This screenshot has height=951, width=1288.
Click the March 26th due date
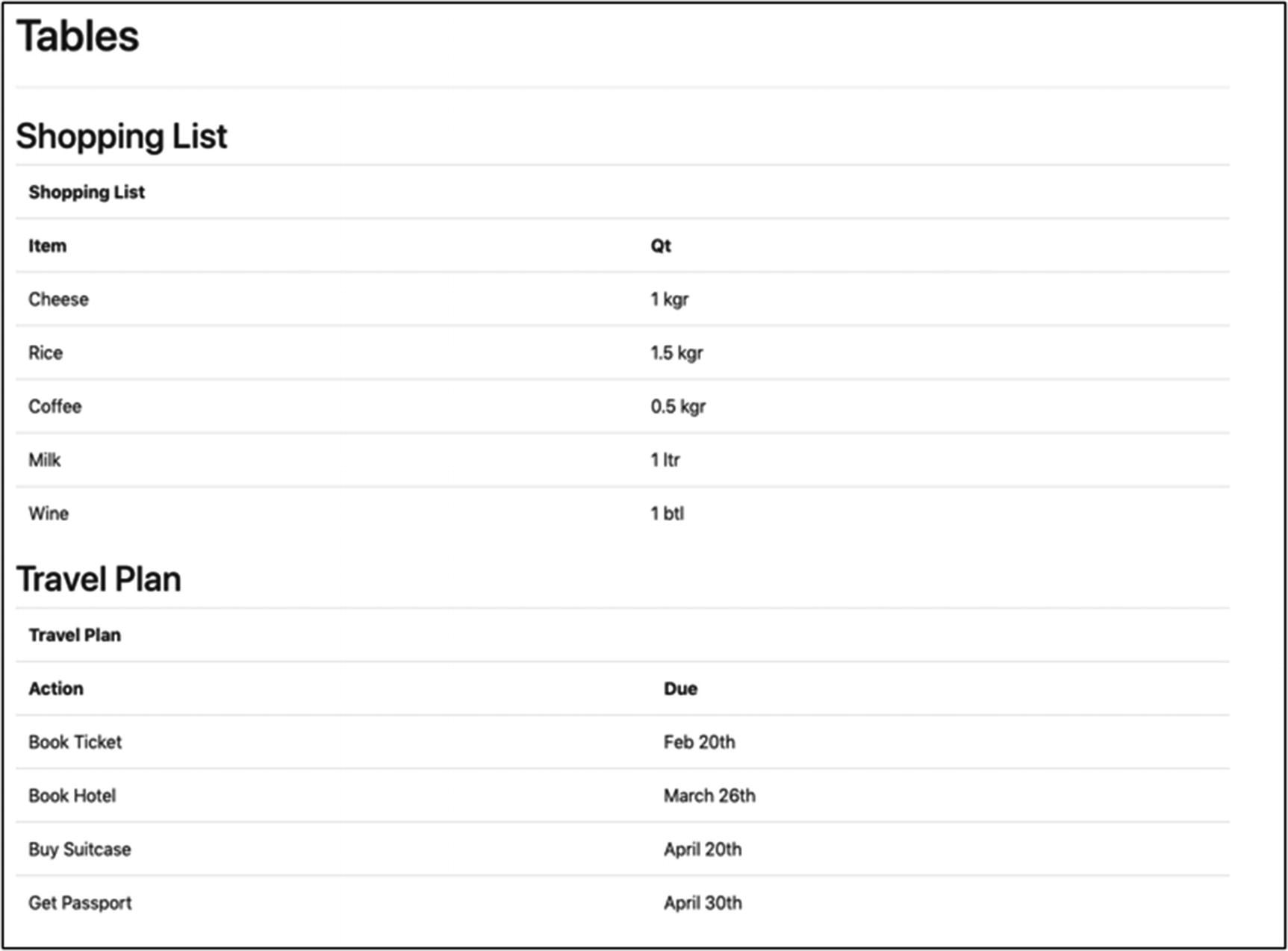(709, 796)
